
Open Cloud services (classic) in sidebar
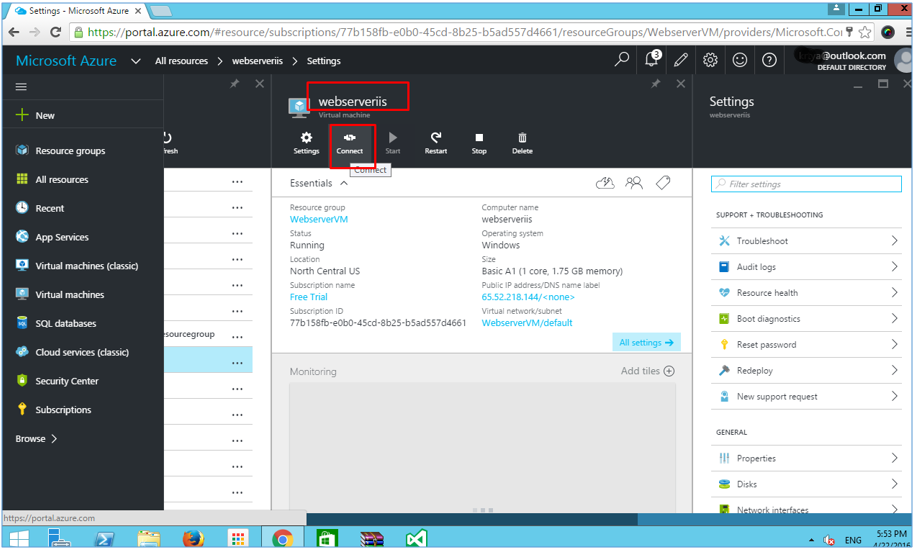pyautogui.click(x=83, y=352)
